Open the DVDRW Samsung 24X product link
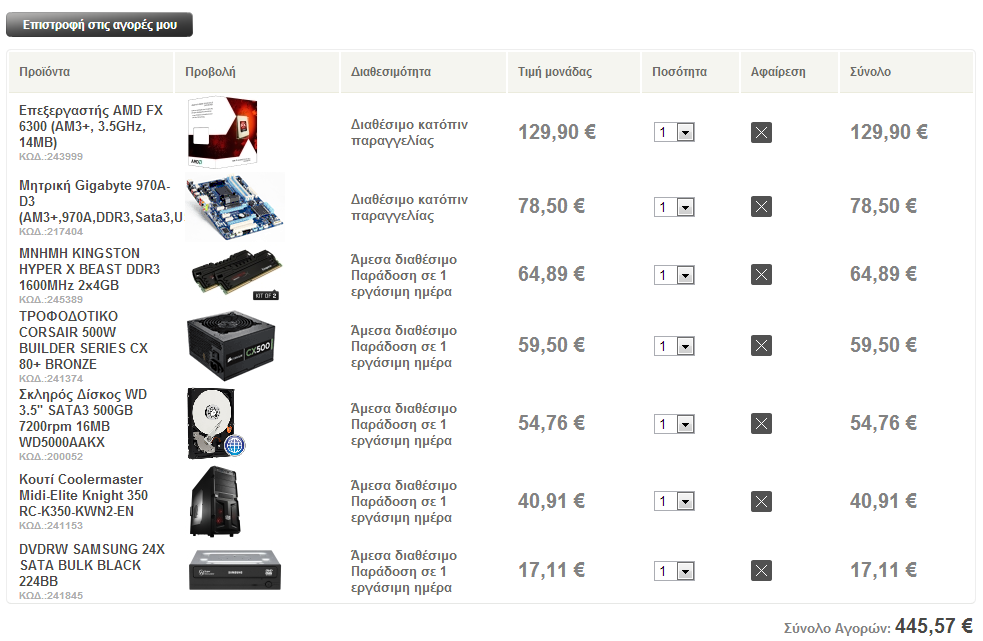983x641 pixels. pyautogui.click(x=92, y=565)
